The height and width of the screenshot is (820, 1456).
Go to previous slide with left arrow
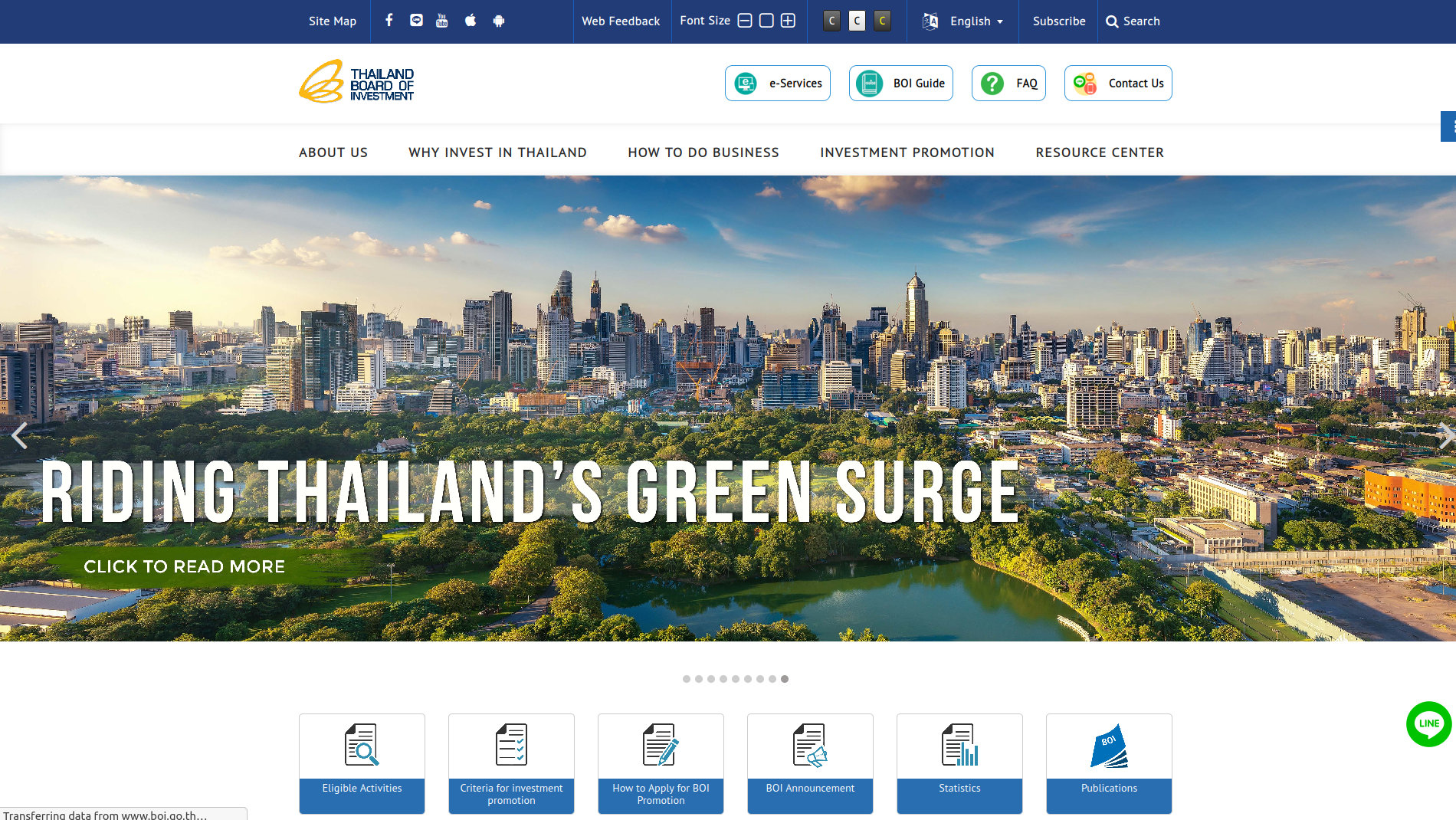[x=19, y=435]
